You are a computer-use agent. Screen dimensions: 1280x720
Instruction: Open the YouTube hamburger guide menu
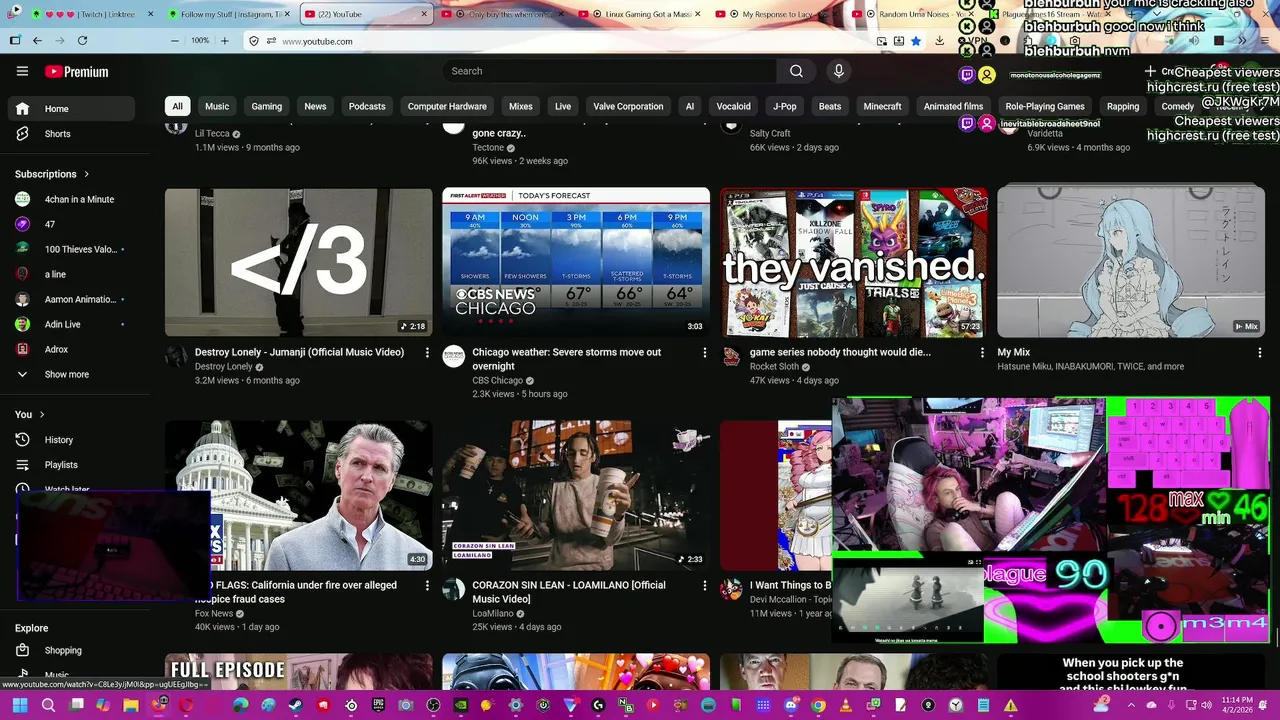[22, 71]
